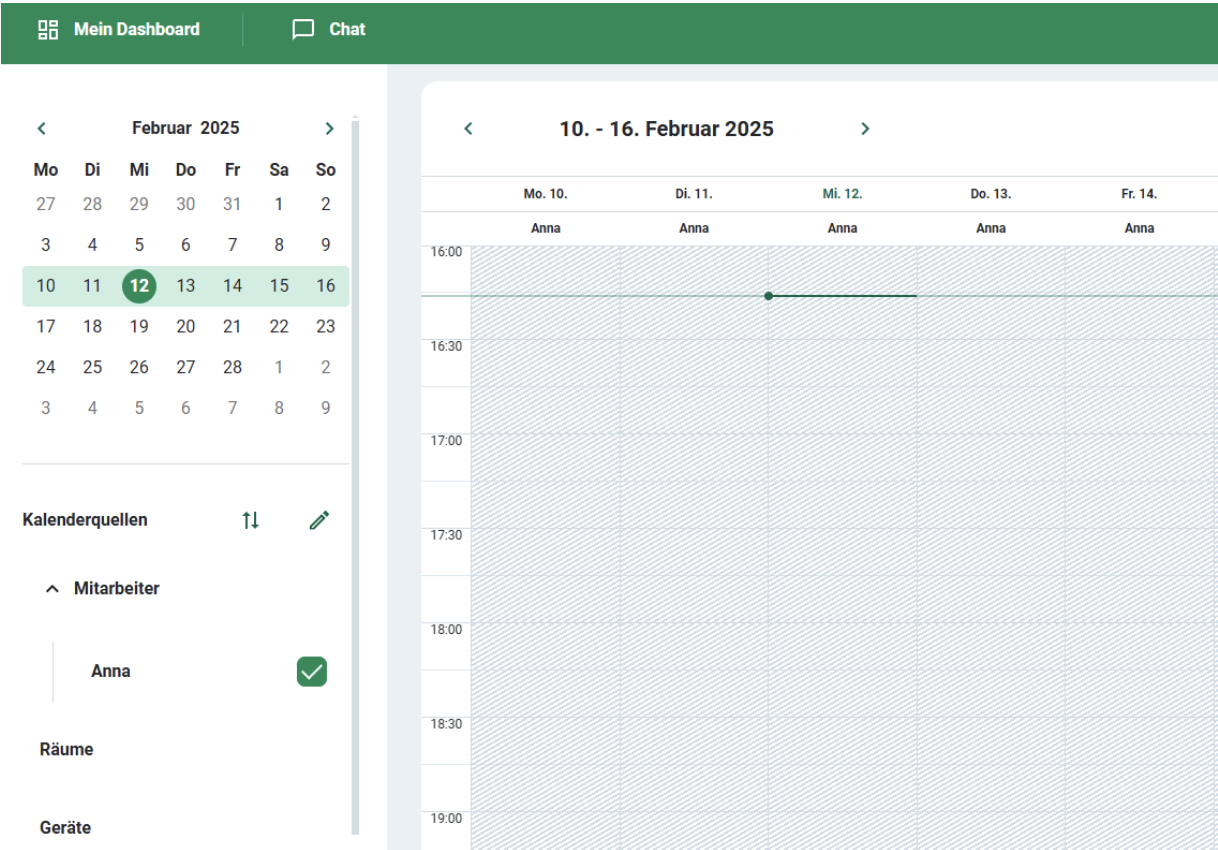The width and height of the screenshot is (1218, 850).
Task: Select February 28 in mini calendar
Action: pos(232,367)
